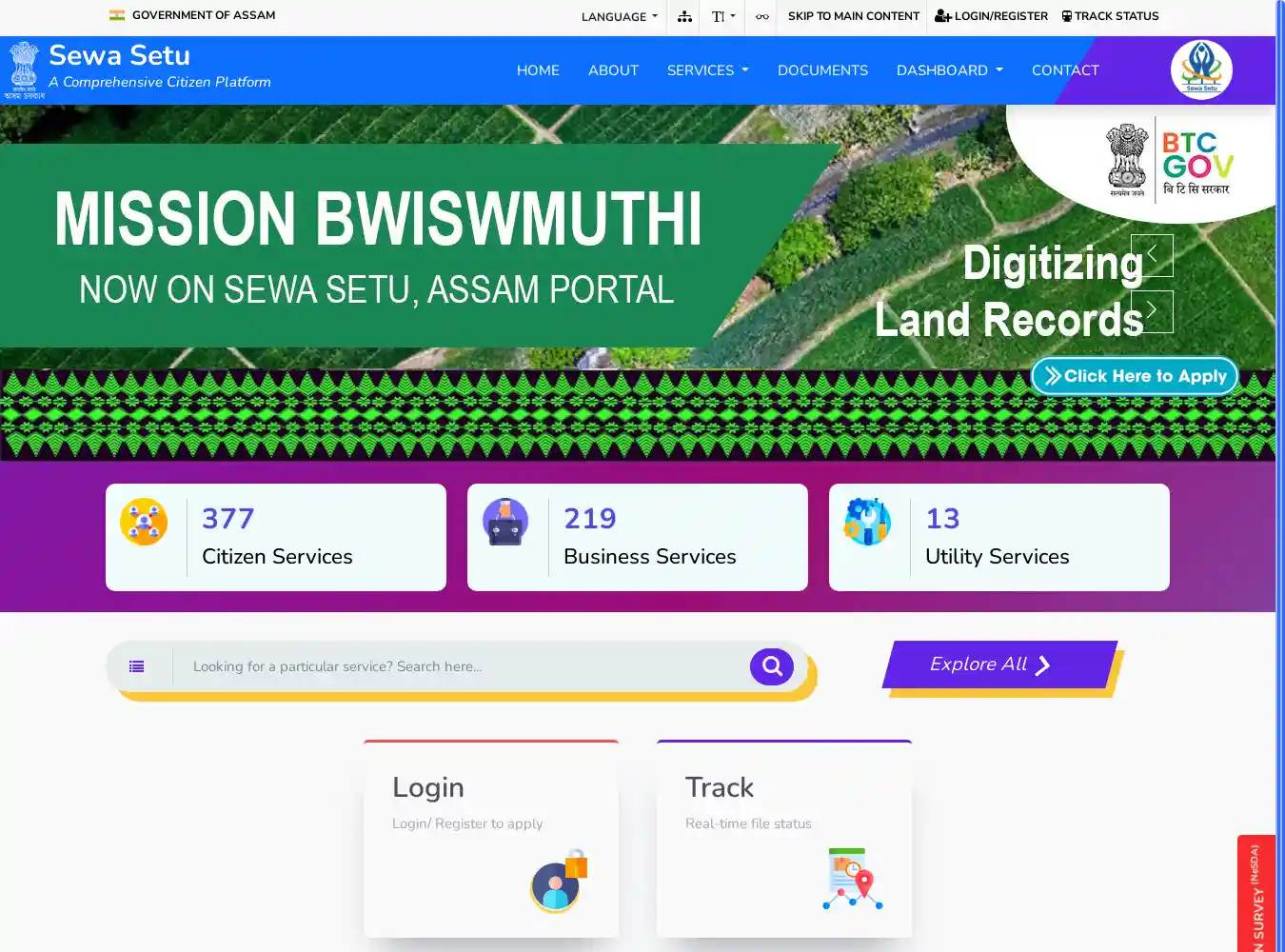
Task: Open the red SURVEY side tab
Action: click(x=1256, y=894)
